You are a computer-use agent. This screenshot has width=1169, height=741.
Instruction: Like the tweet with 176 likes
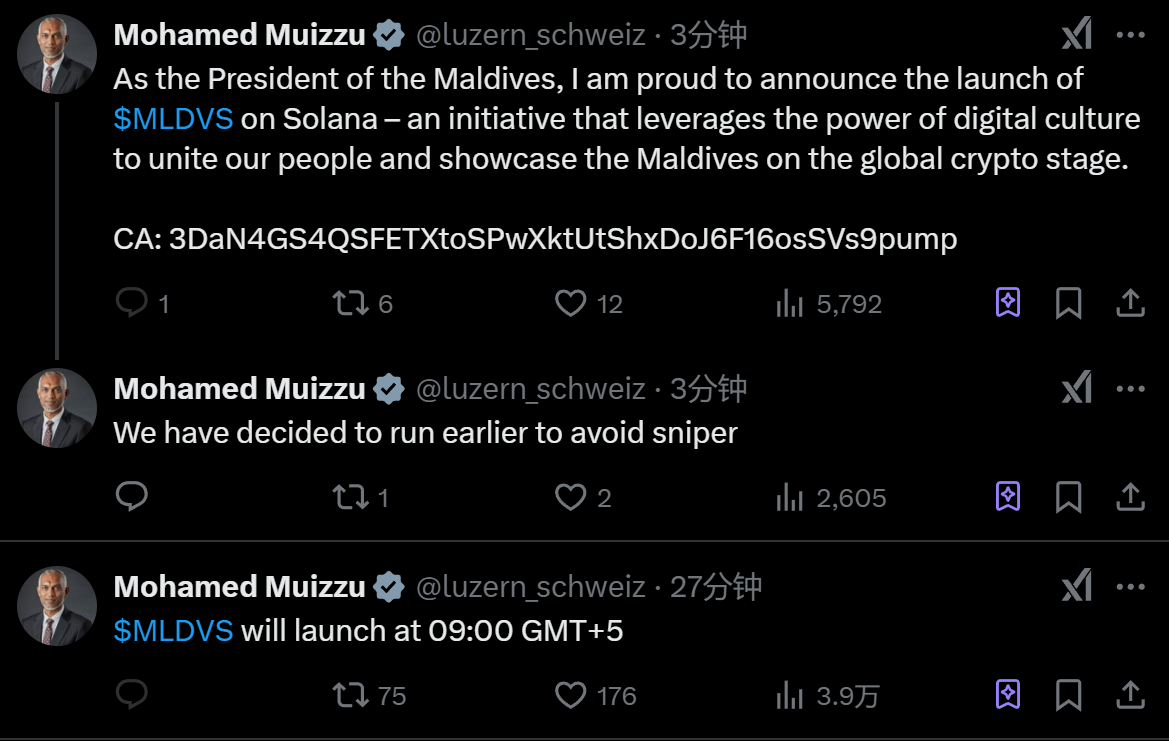click(x=570, y=695)
